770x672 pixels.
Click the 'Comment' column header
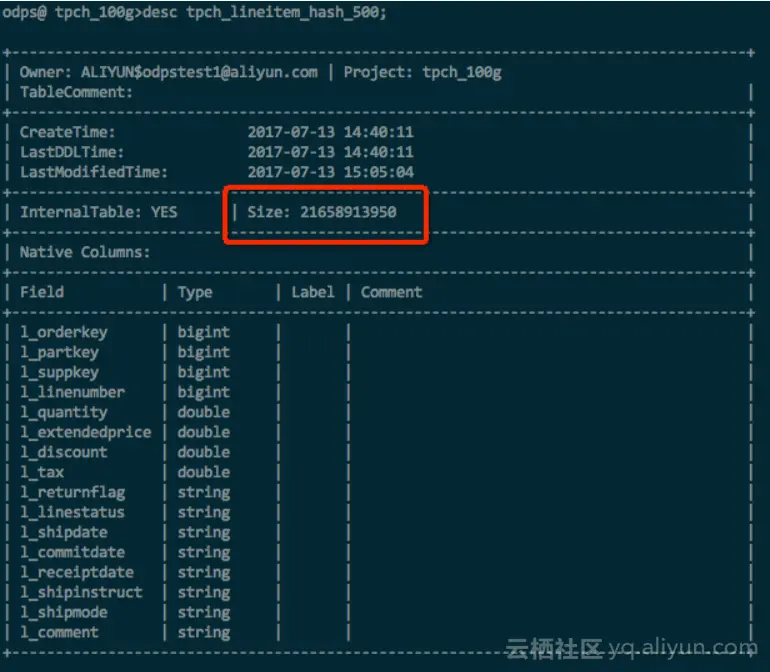point(391,292)
